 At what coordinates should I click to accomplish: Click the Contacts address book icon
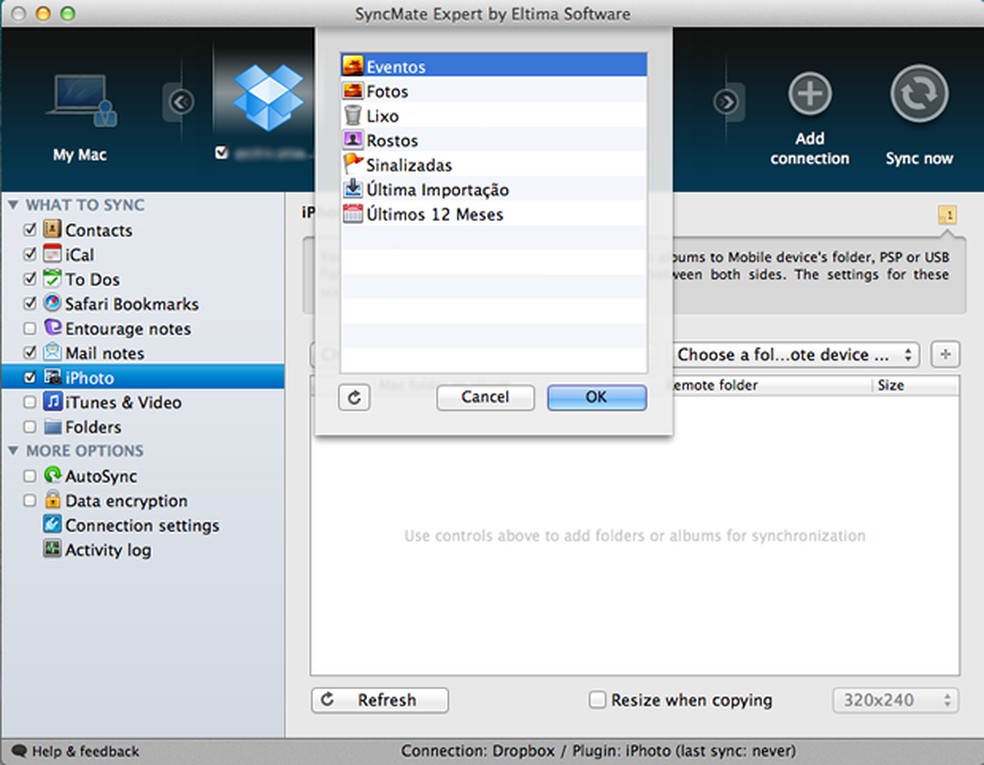pyautogui.click(x=52, y=229)
